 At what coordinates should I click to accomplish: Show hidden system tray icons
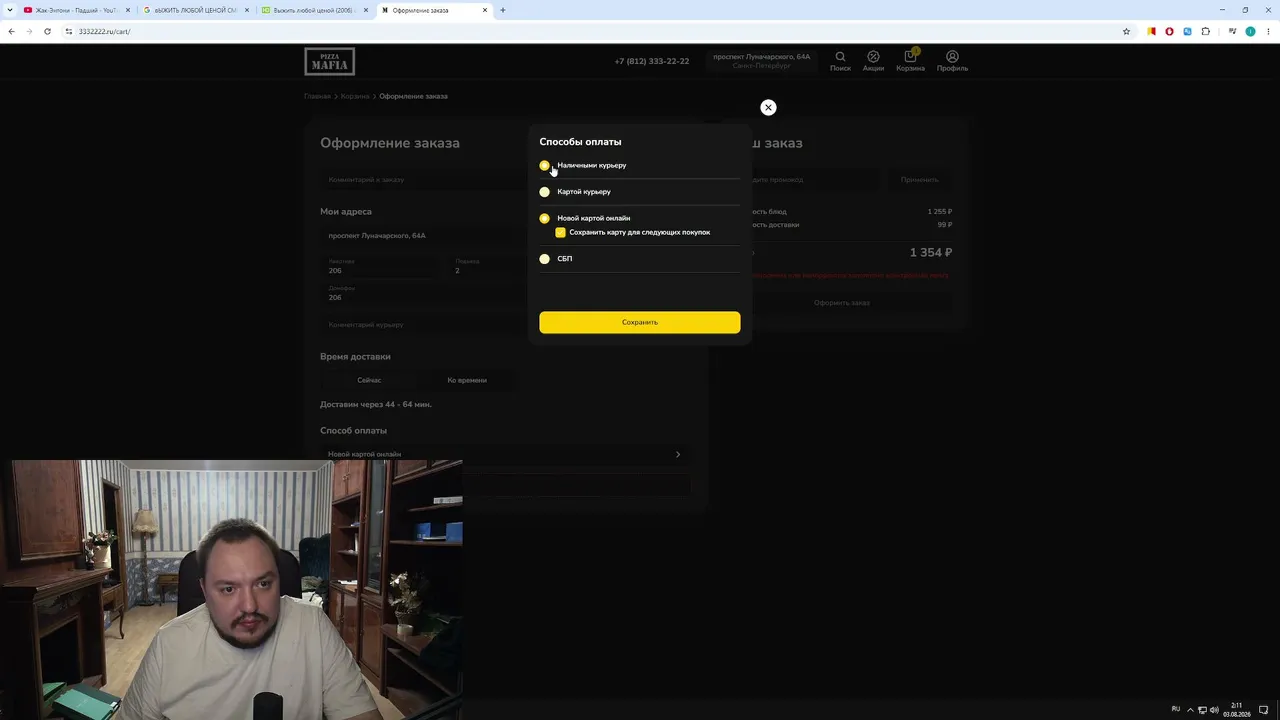click(1190, 710)
